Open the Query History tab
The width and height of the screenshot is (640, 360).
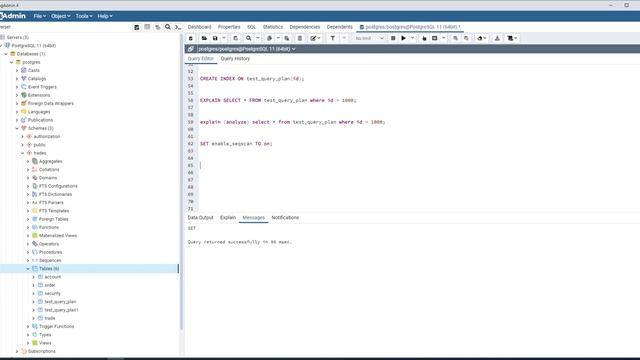click(x=235, y=59)
